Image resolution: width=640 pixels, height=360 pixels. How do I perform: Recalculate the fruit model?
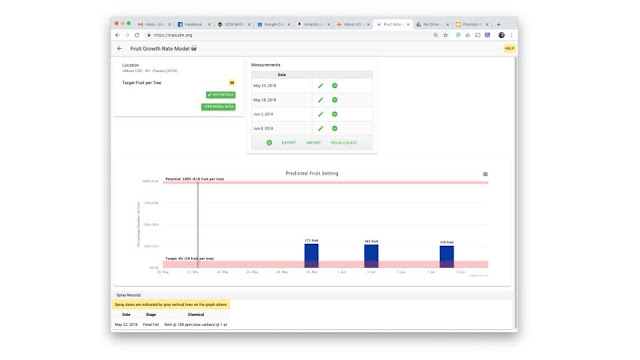344,143
